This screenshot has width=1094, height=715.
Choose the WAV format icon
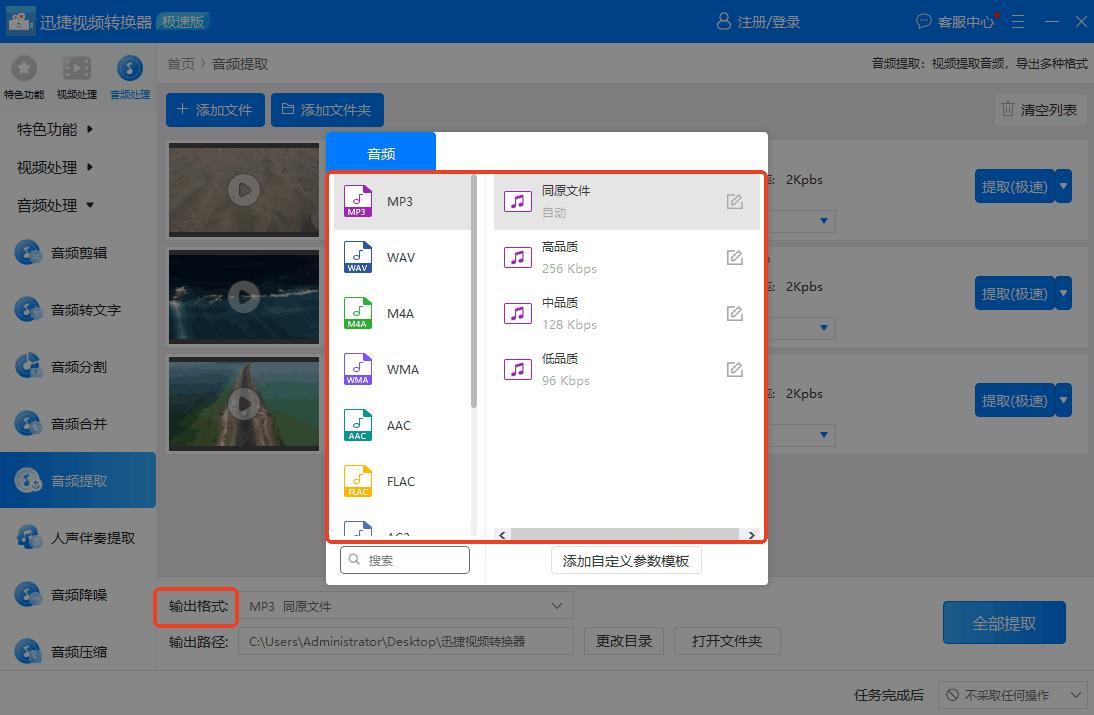coord(358,257)
